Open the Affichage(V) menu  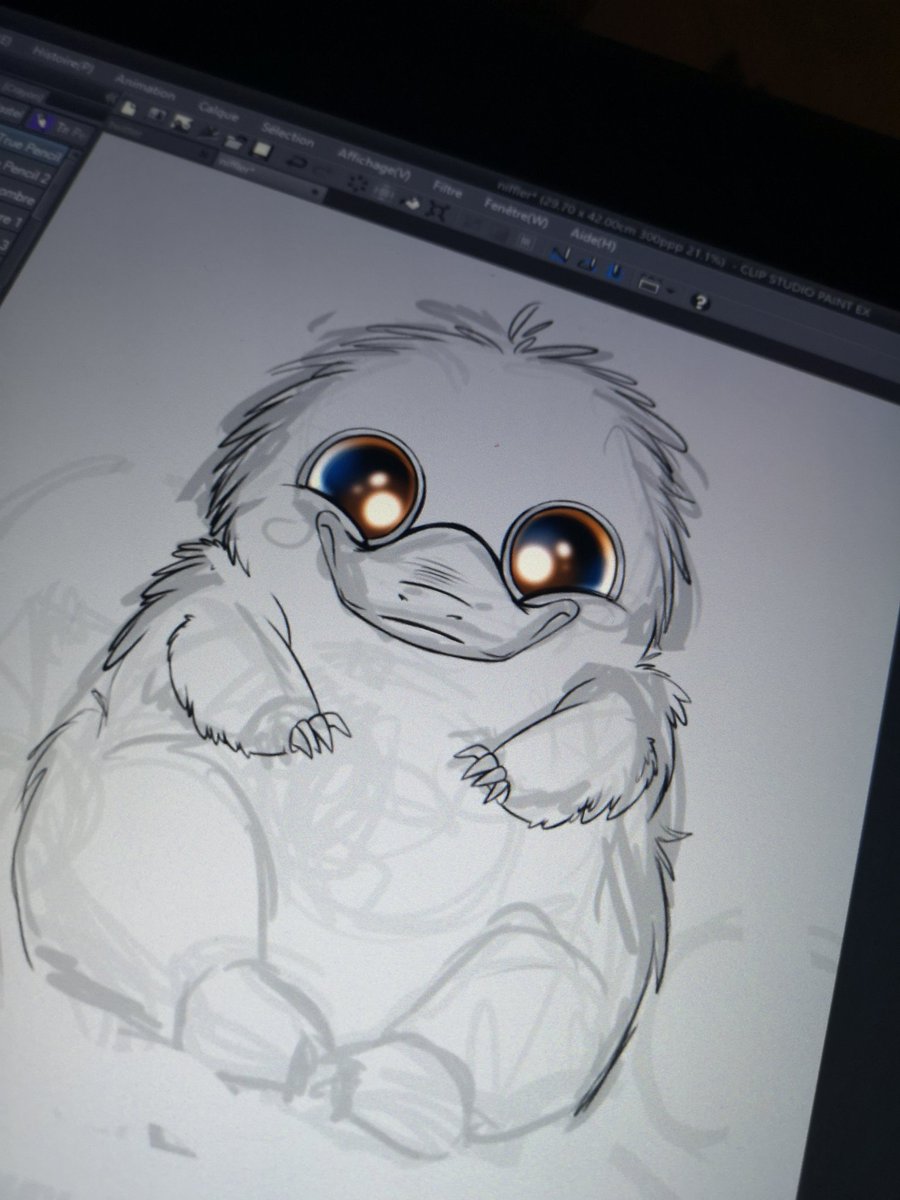375,165
